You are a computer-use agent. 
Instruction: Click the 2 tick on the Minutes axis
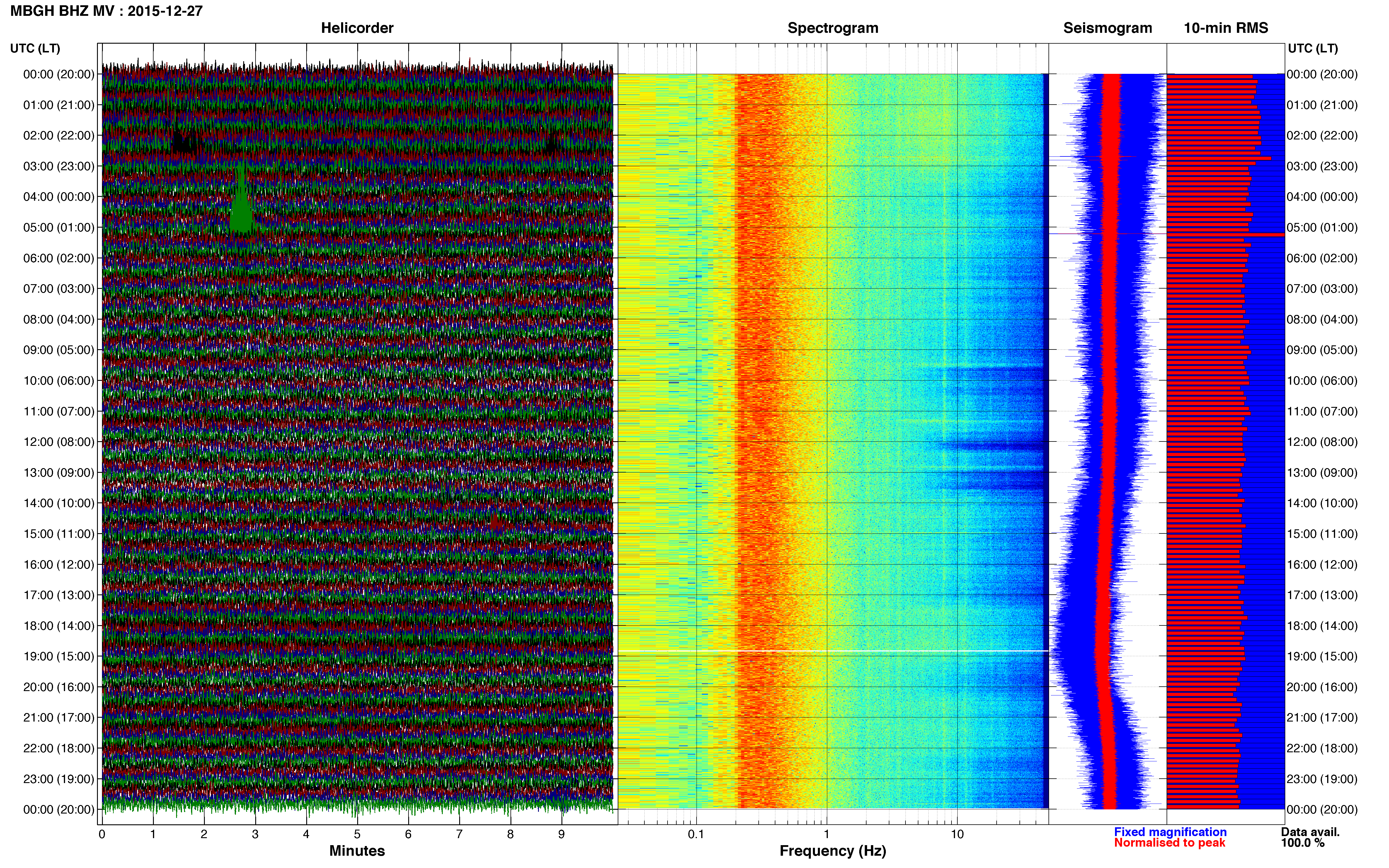click(x=204, y=834)
